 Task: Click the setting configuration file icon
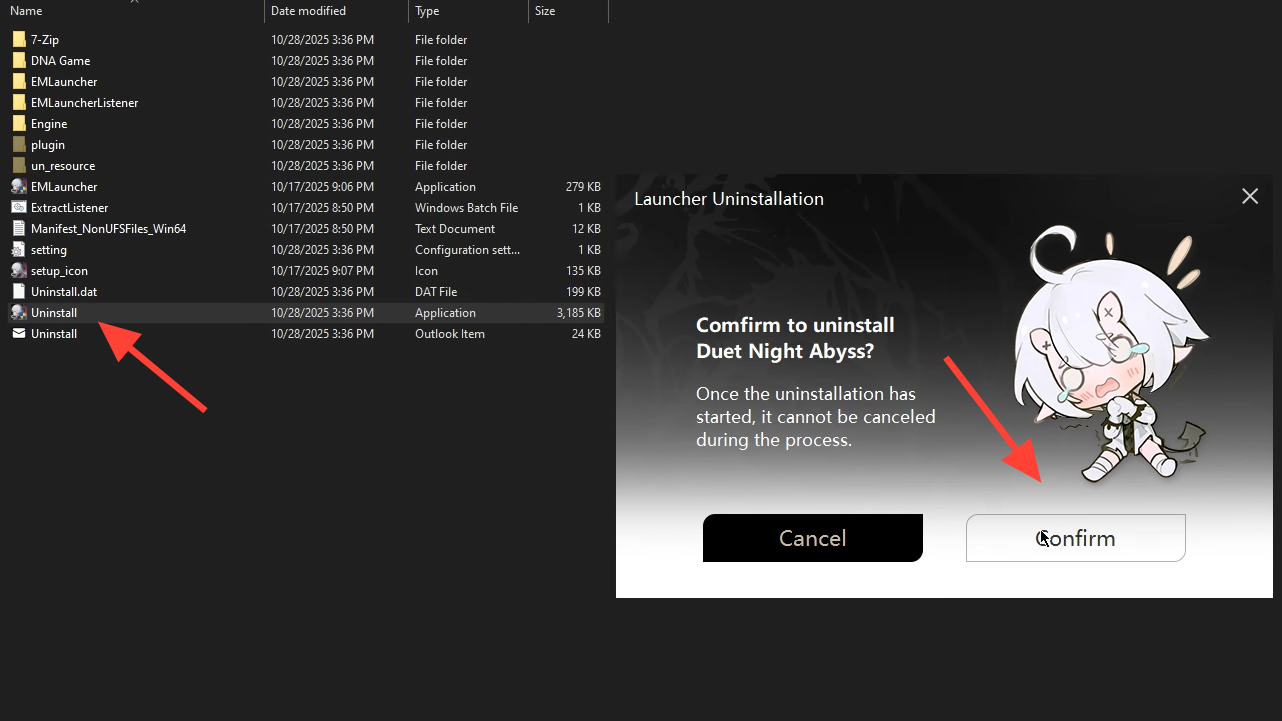pyautogui.click(x=18, y=250)
